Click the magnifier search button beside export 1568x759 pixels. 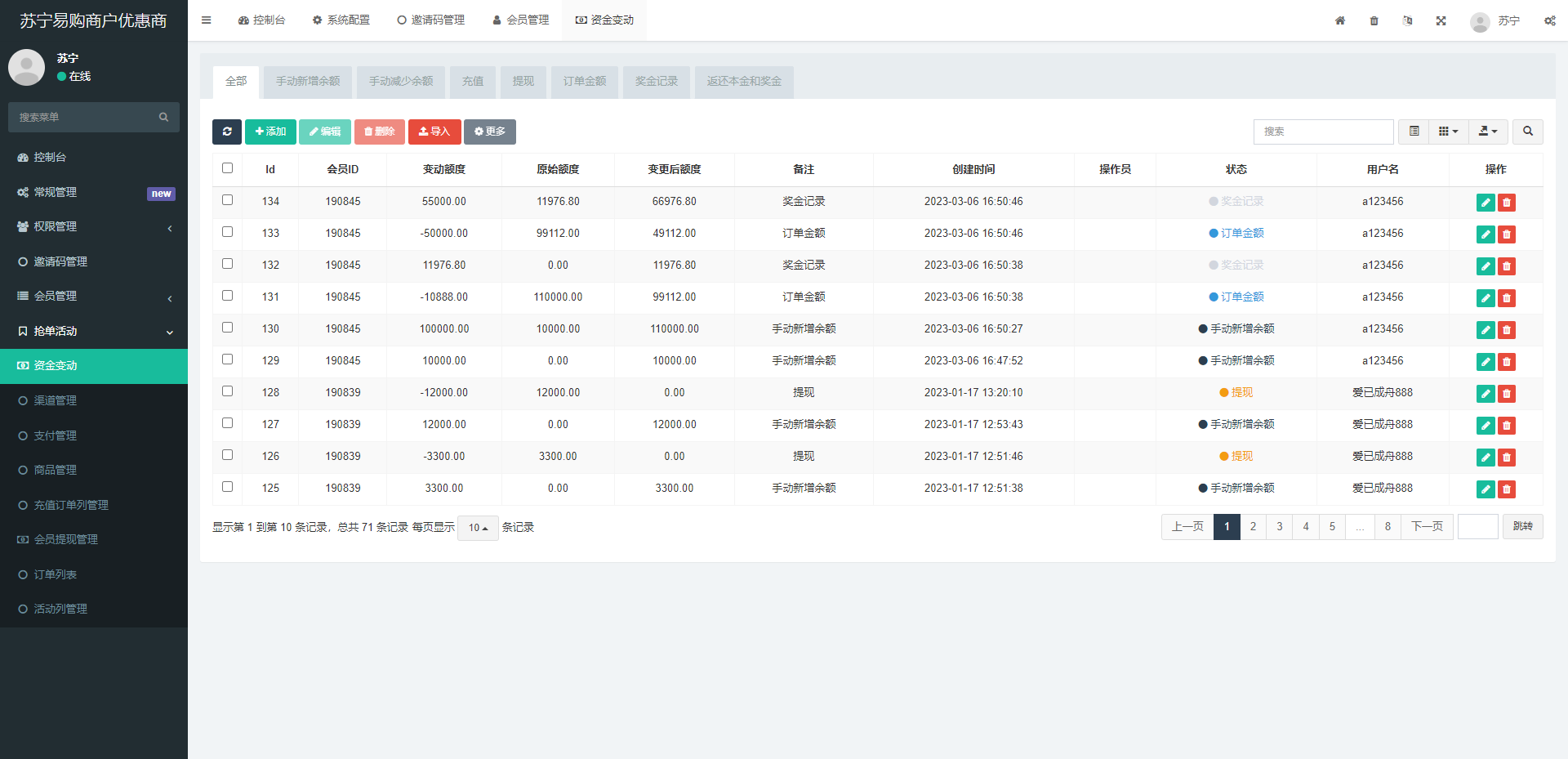tap(1527, 132)
